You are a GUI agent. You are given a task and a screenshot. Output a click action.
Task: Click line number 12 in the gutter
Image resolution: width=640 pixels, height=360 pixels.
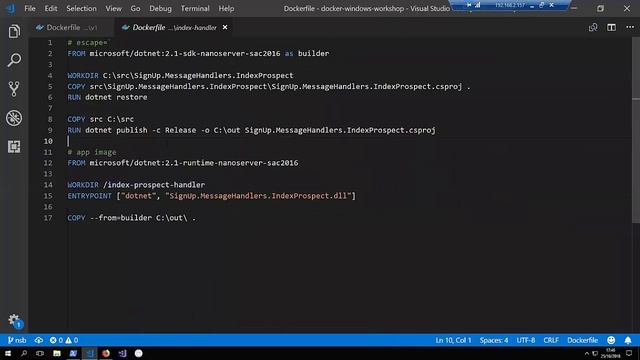(x=48, y=163)
